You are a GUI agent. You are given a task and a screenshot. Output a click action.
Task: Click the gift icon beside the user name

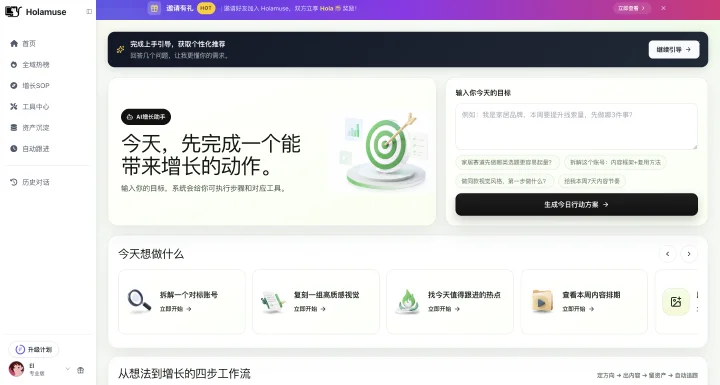pos(81,370)
